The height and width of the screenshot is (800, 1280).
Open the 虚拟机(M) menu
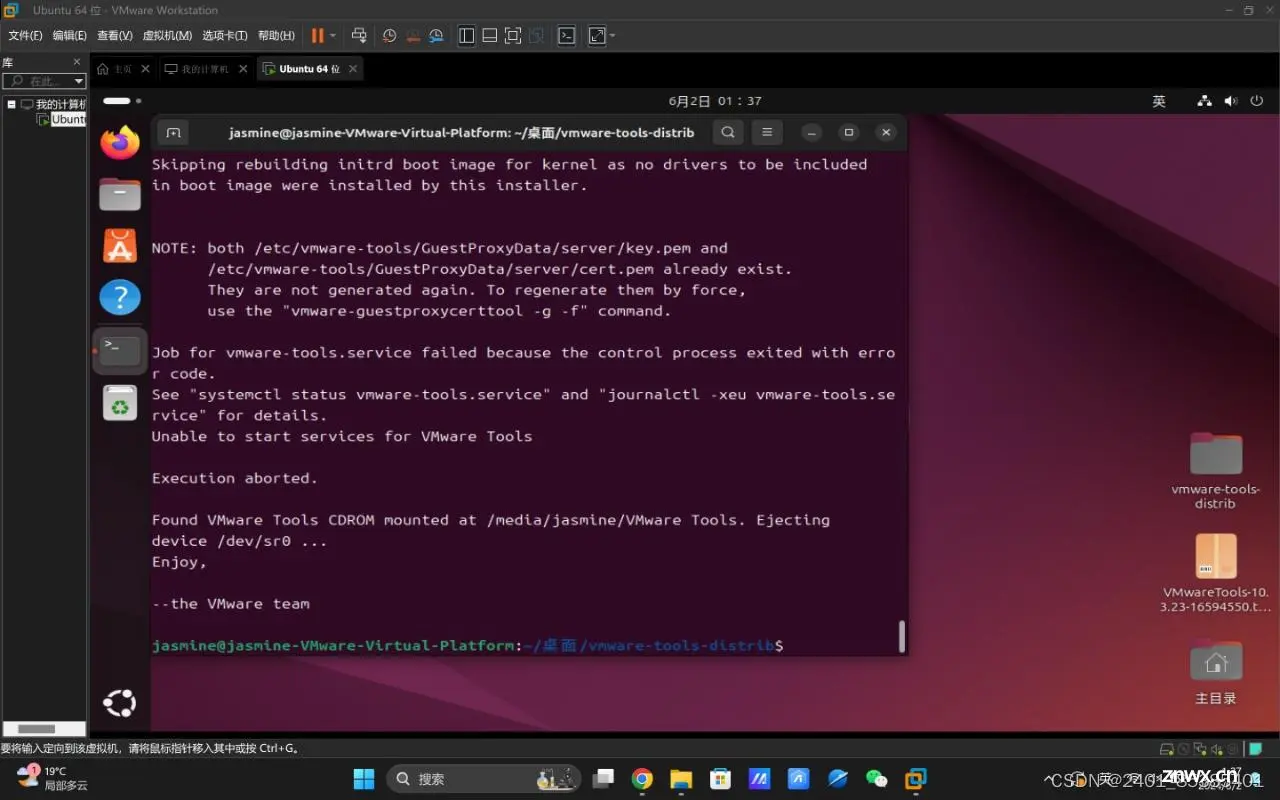(167, 35)
